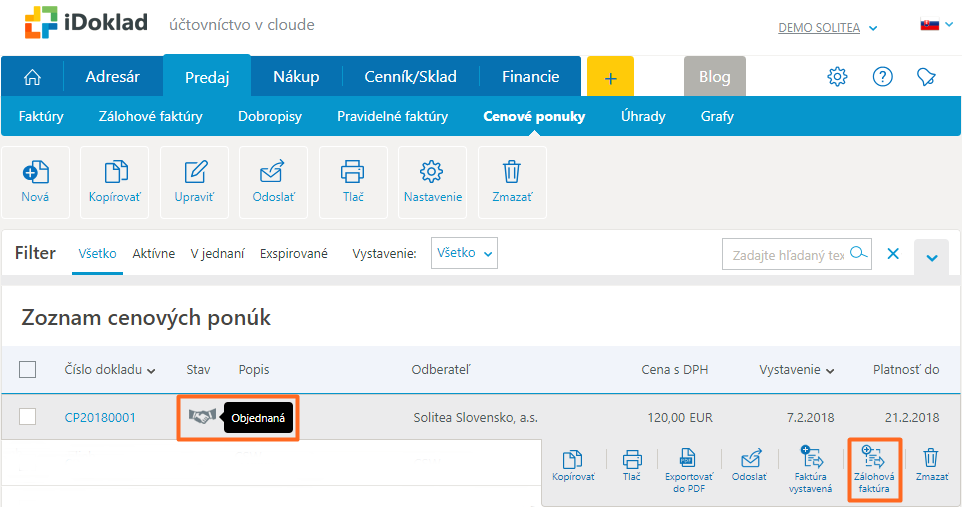Toggle the select-all checkbox in table header

(x=28, y=370)
